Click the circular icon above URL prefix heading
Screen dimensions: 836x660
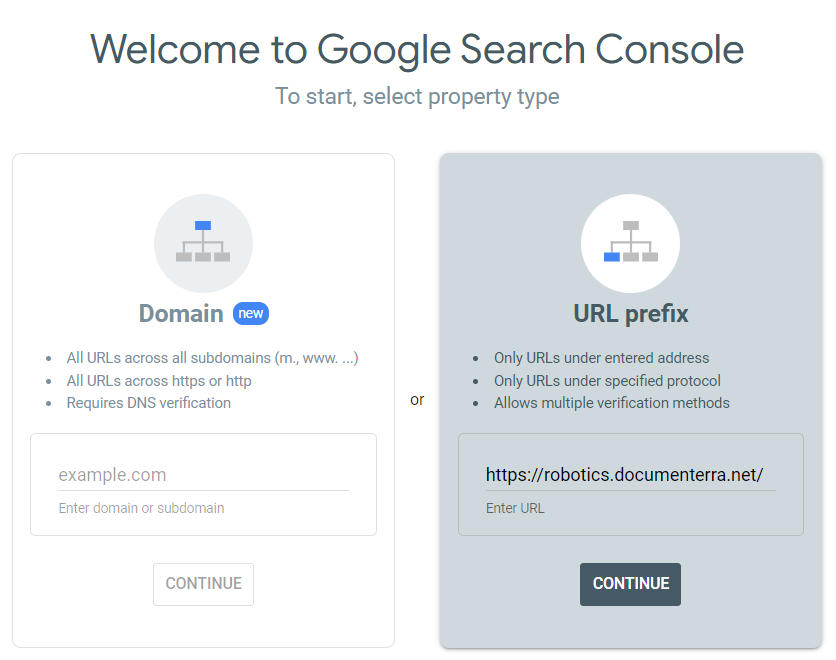click(630, 243)
